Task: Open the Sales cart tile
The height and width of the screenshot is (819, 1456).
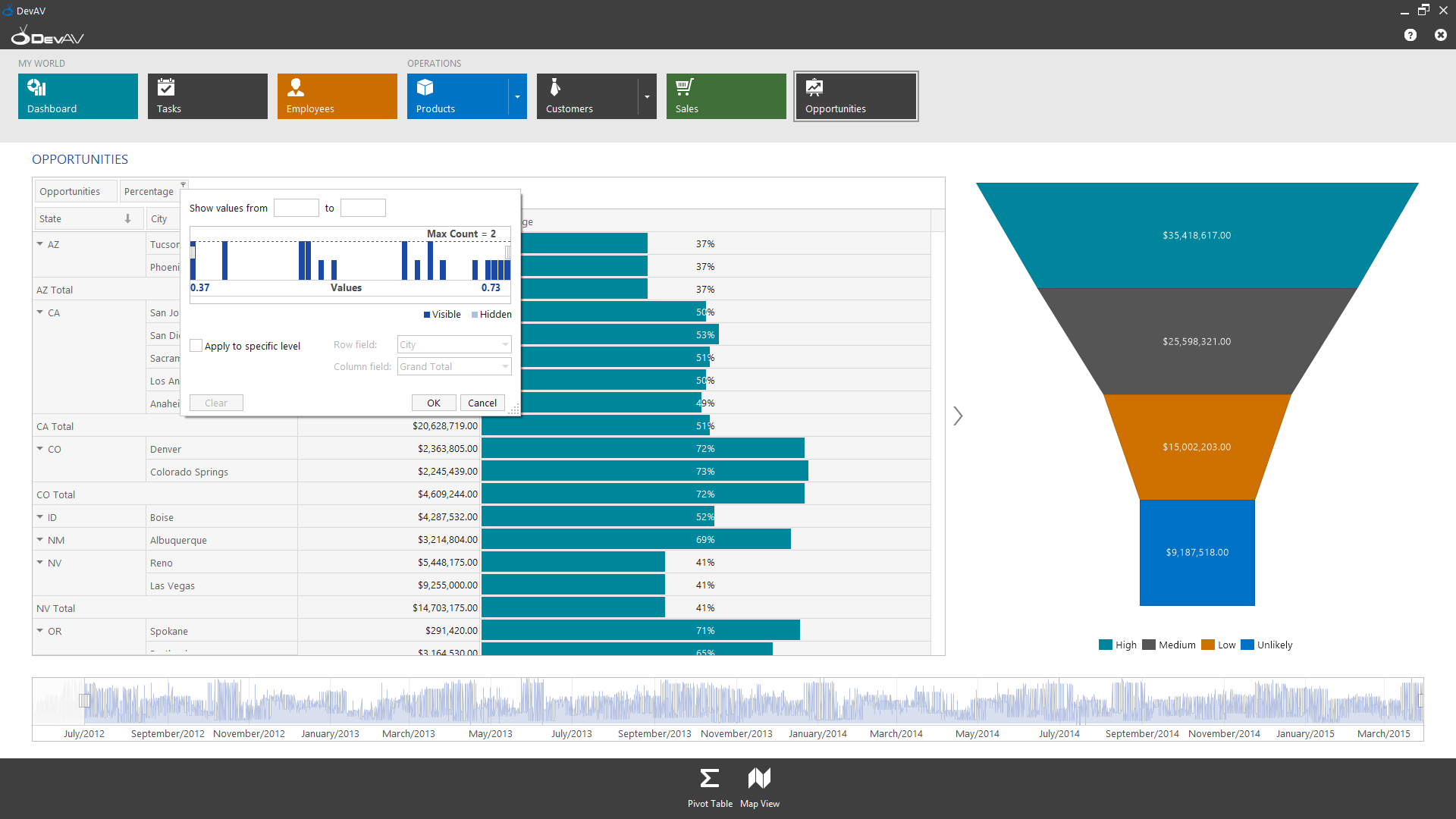Action: [726, 96]
